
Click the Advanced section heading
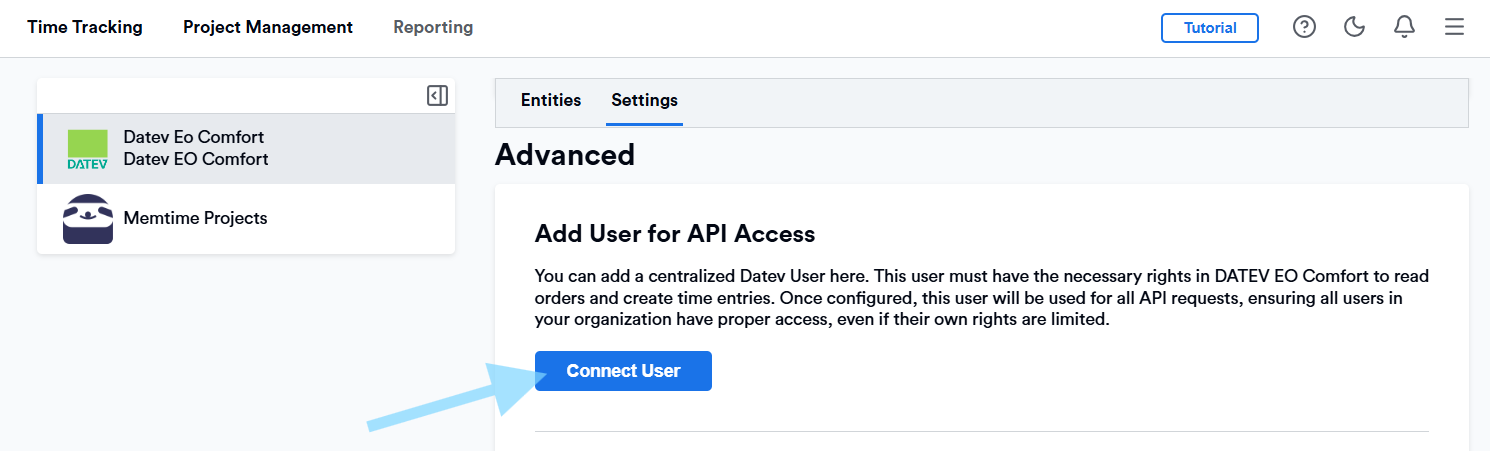point(565,155)
